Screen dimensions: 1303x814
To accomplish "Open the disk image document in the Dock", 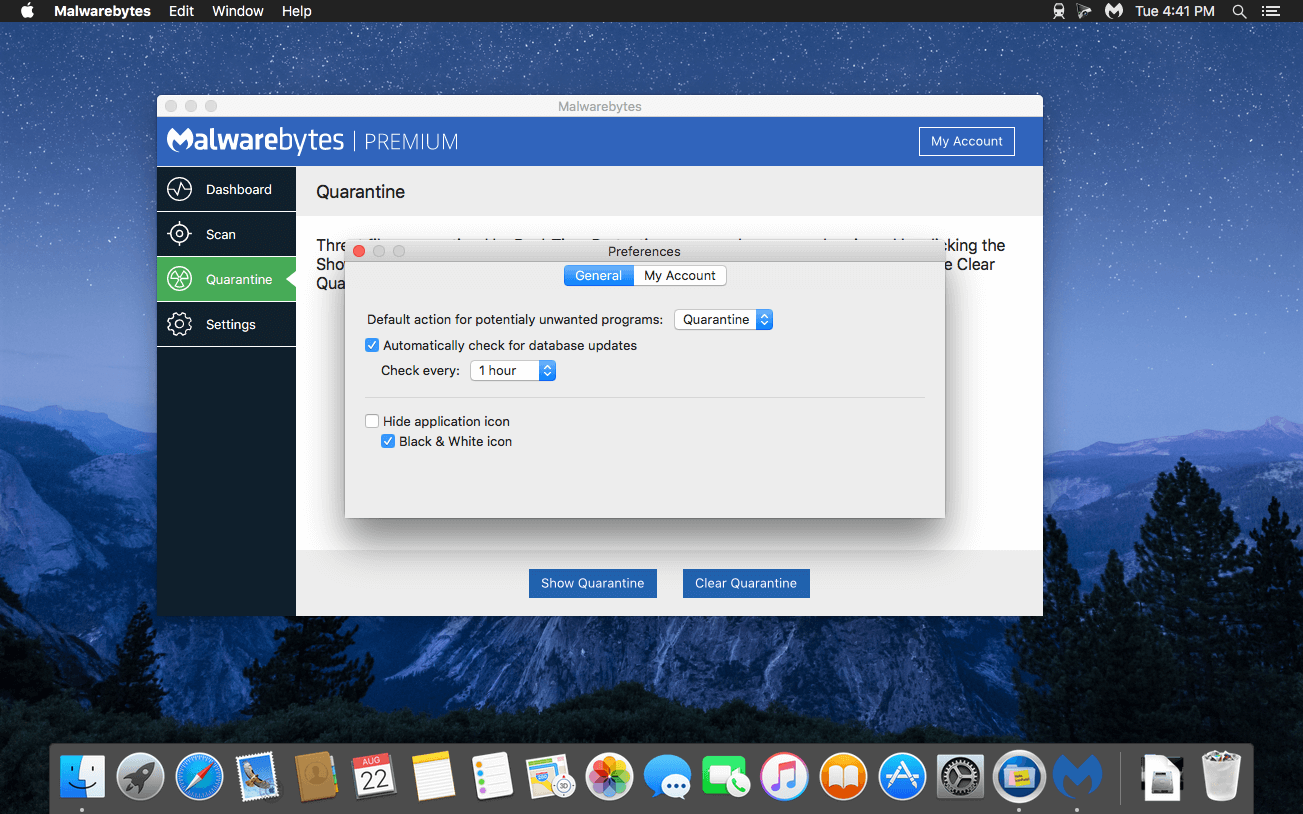I will coord(1163,776).
